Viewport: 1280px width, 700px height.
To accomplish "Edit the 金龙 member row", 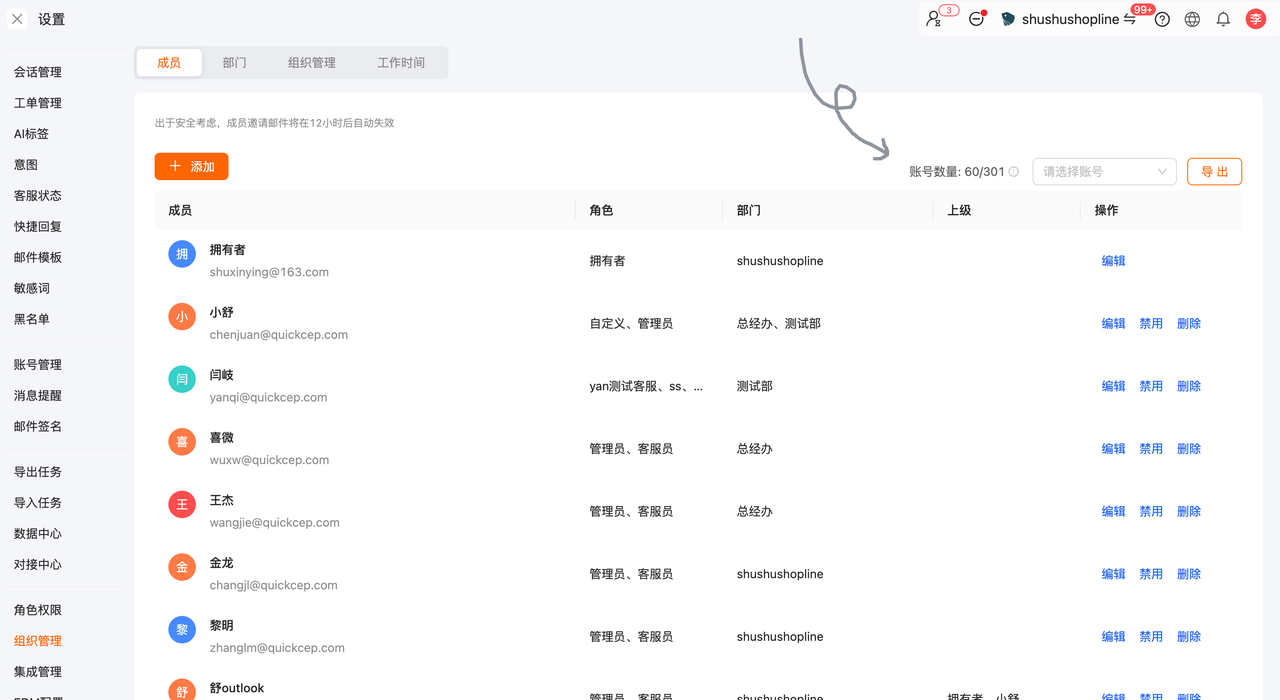I will pos(1113,574).
